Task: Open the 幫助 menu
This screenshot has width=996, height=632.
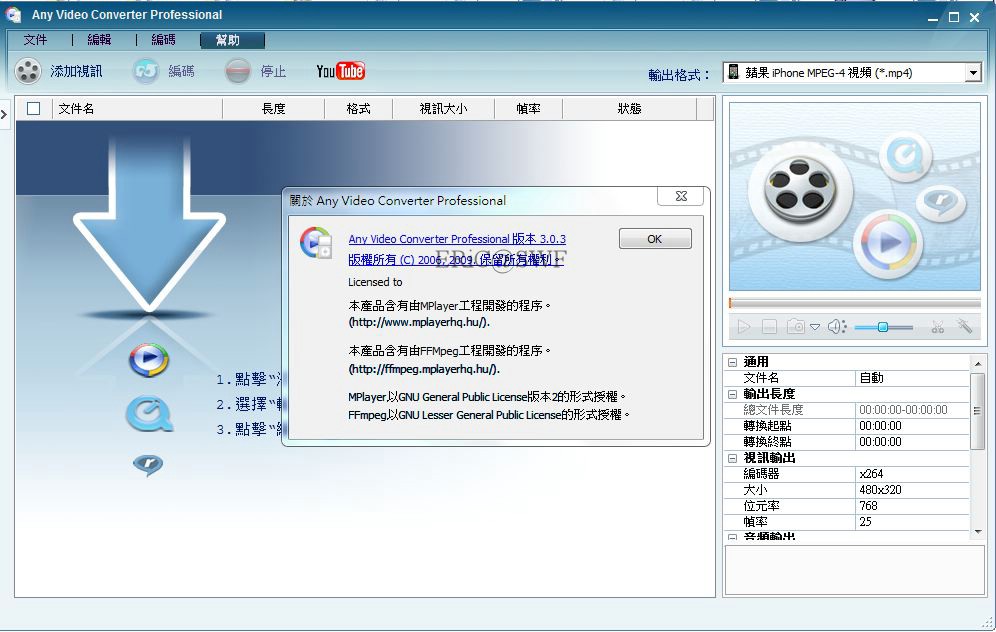Action: [x=232, y=41]
